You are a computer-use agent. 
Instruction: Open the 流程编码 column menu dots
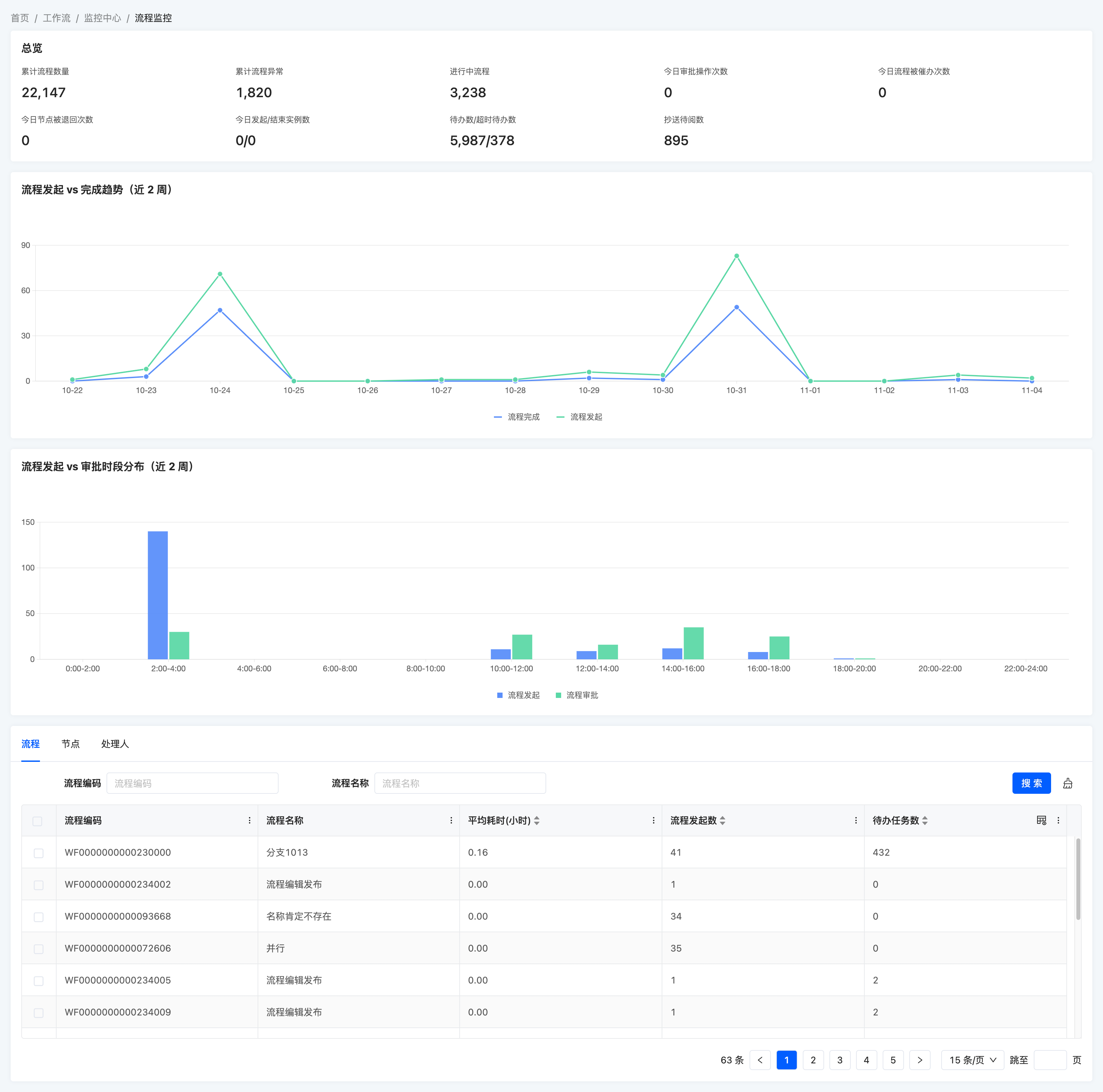[250, 820]
